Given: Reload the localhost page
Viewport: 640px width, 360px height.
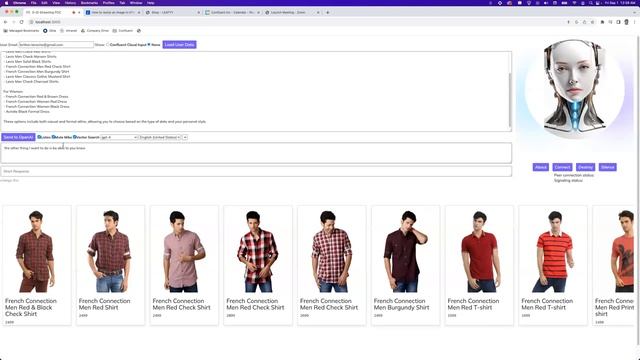Looking at the screenshot, I should [22, 22].
